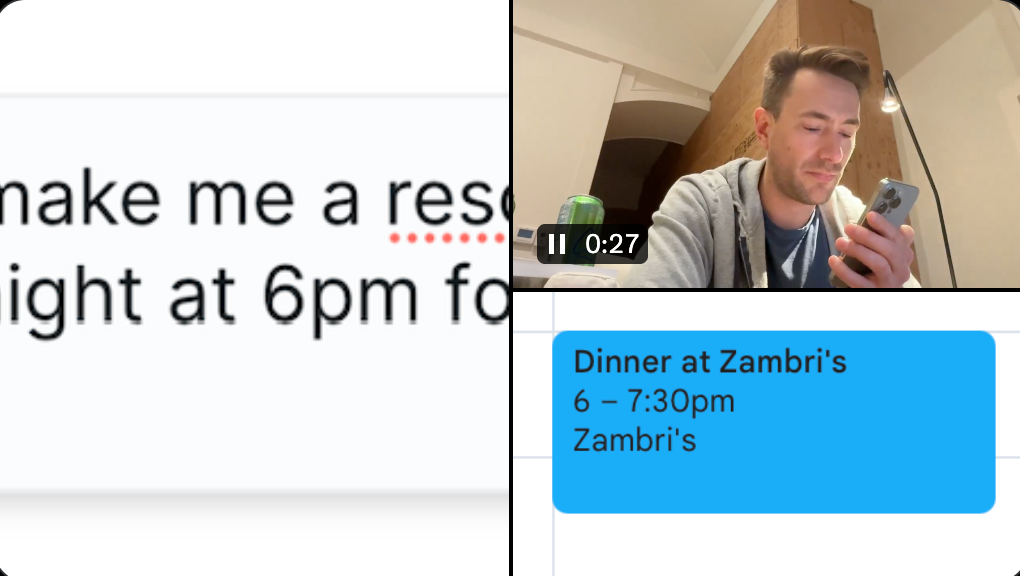
Task: Click the 6 – 7:30pm event time
Action: tap(654, 401)
